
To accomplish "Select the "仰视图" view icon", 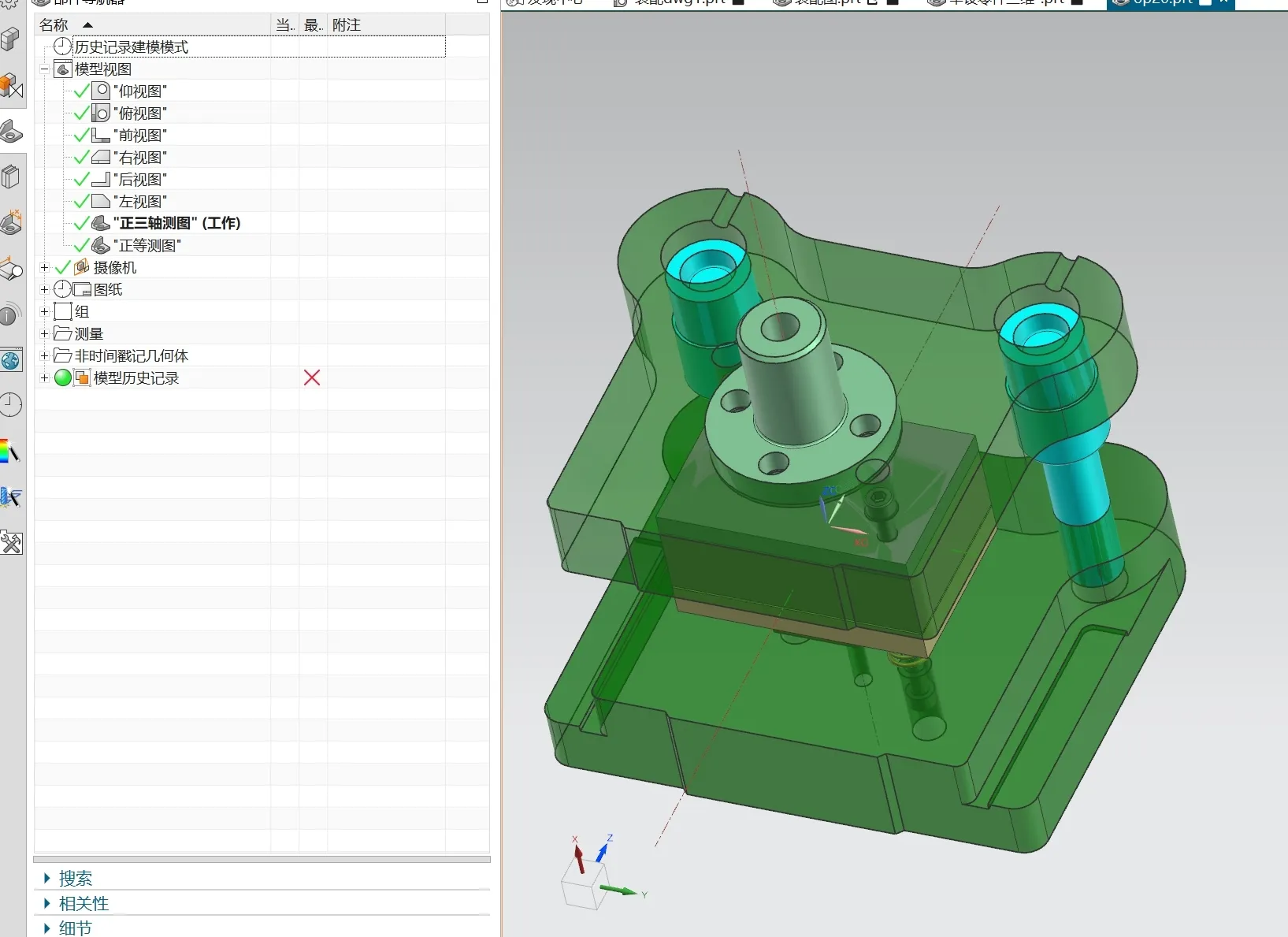I will click(x=101, y=91).
